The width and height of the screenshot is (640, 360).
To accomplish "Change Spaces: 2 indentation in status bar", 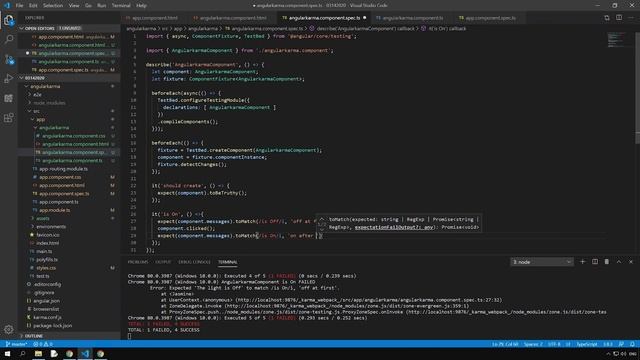I will point(533,344).
